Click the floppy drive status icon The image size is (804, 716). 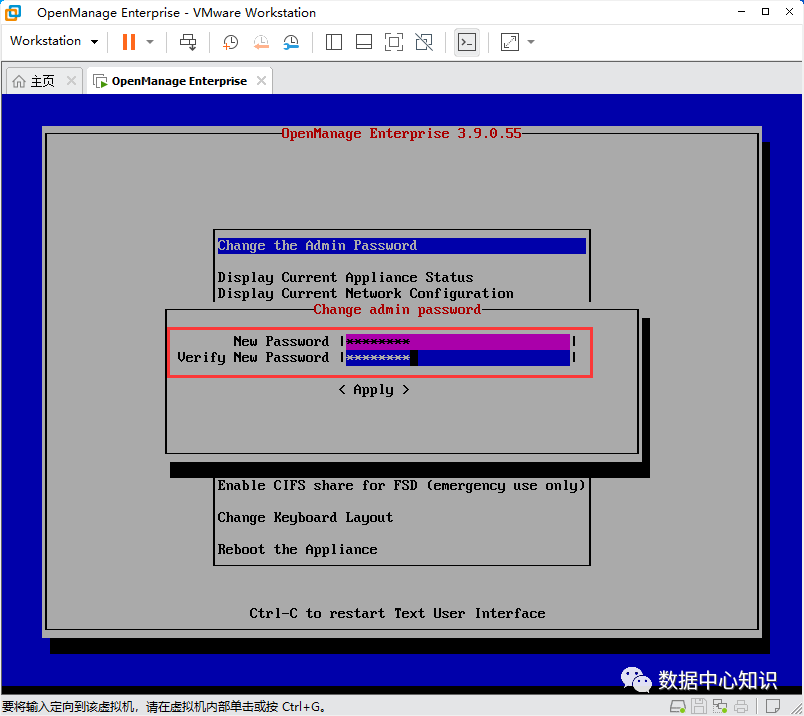(x=698, y=706)
